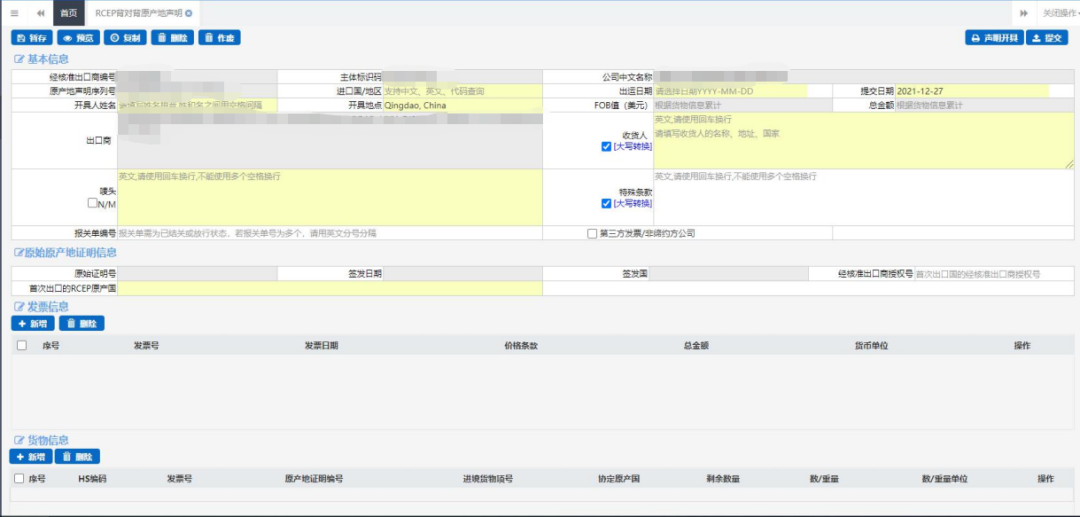Viewport: 1080px width, 517px height.
Task: Click the 发票日期 column header
Action: tap(321, 346)
